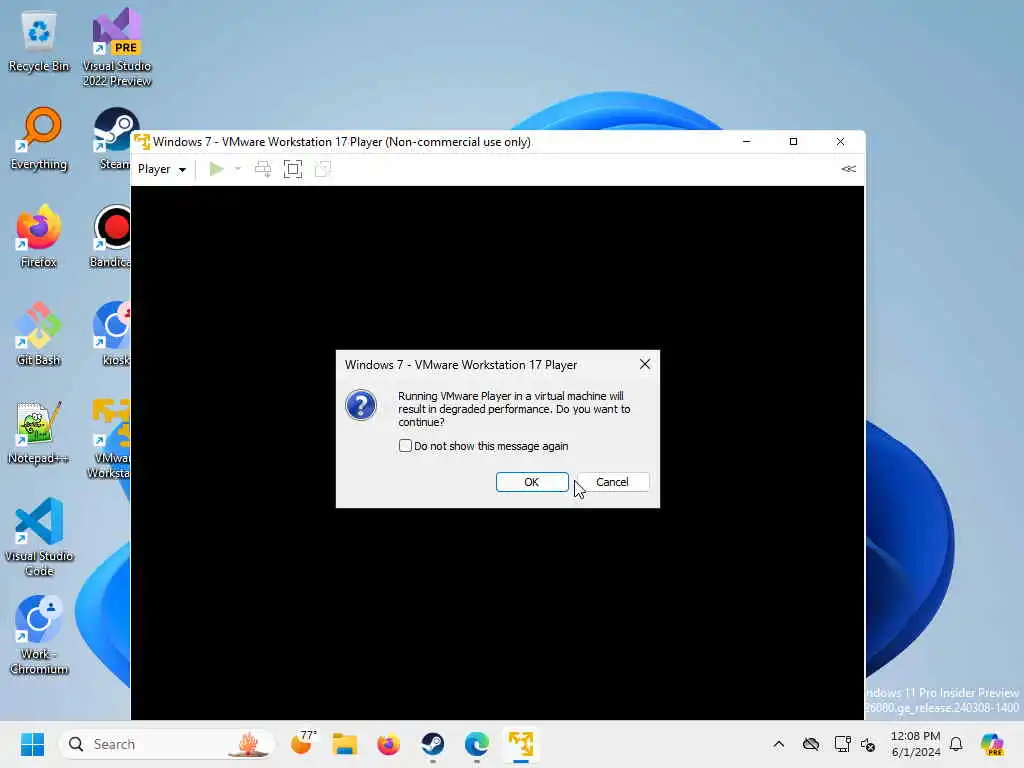Open Copilot Preview from the taskbar
Screen dimensions: 1024x768
pyautogui.click(x=992, y=744)
